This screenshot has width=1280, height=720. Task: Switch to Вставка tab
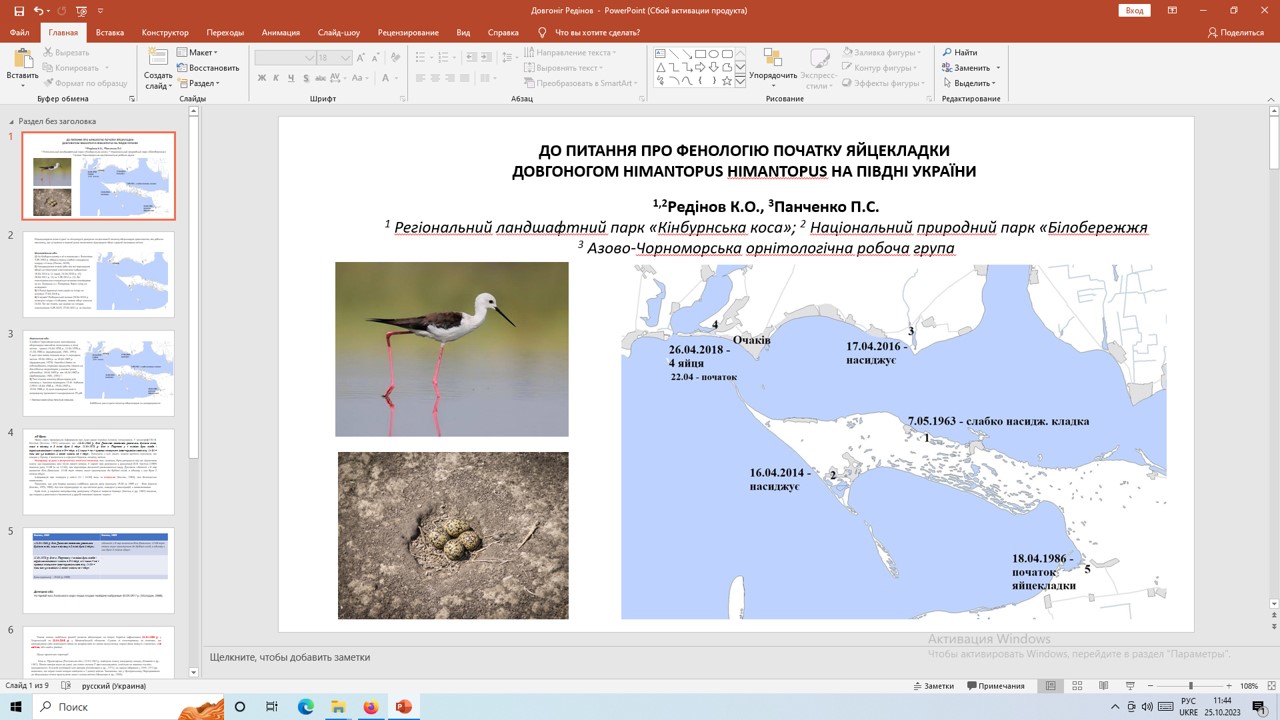tap(110, 32)
